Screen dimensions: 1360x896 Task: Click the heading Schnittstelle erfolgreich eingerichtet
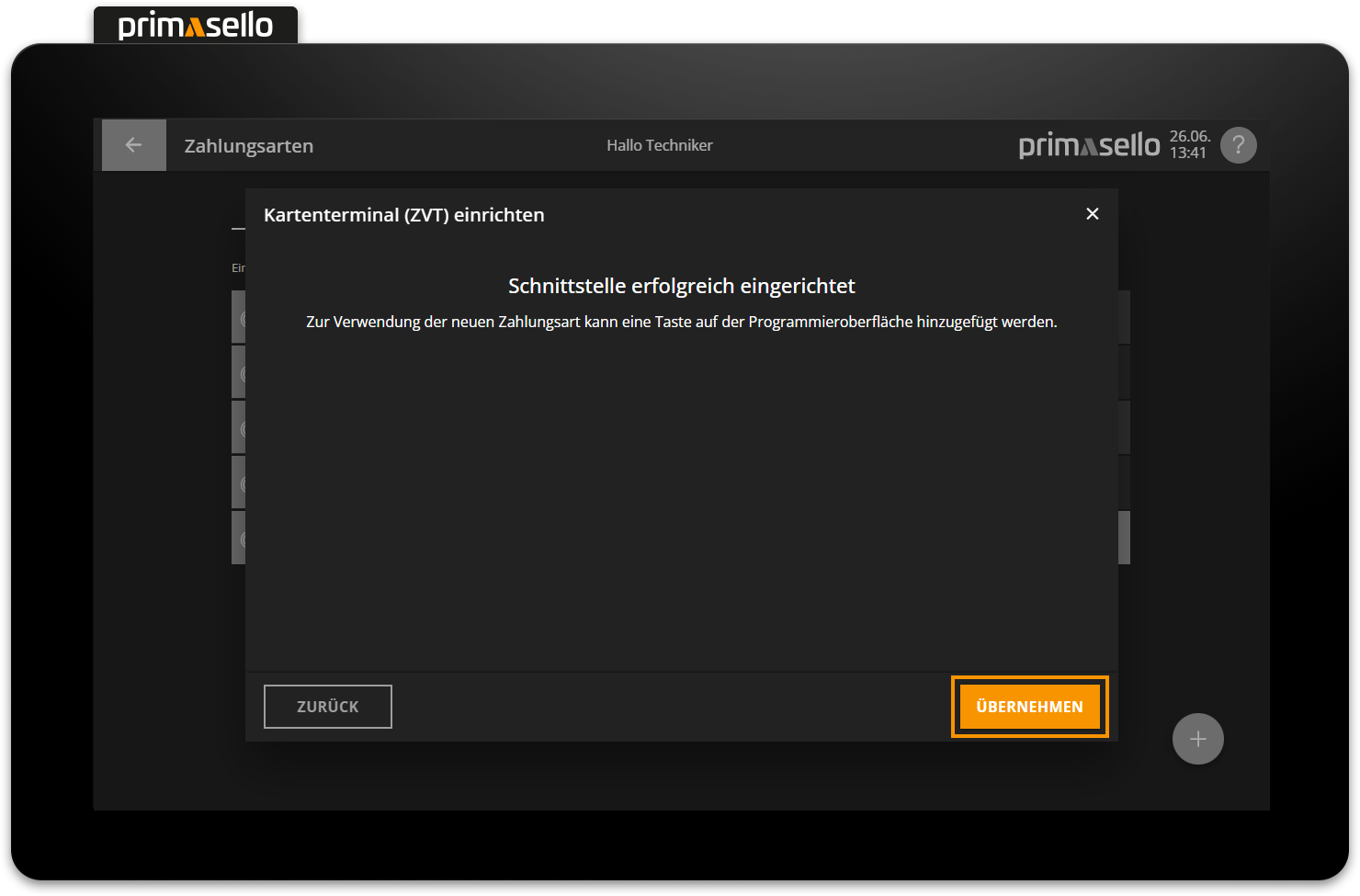pos(681,286)
